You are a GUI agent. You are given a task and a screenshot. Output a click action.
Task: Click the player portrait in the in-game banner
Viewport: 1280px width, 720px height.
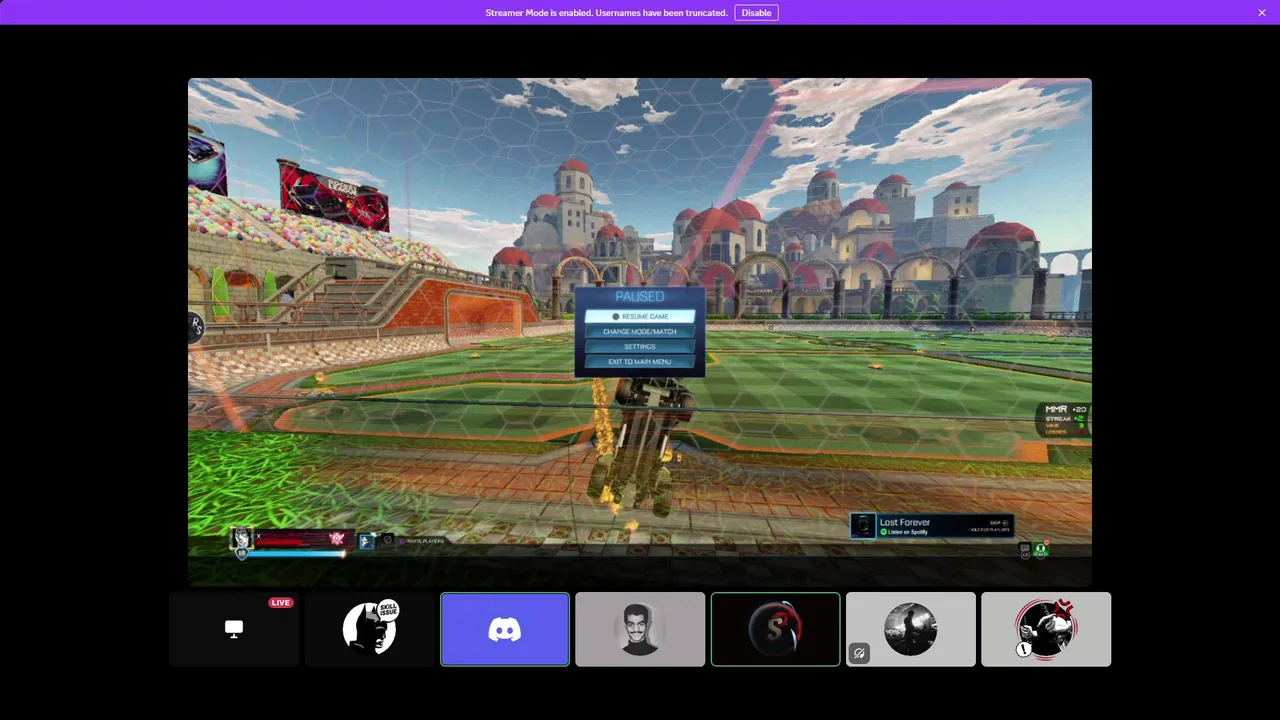click(241, 539)
